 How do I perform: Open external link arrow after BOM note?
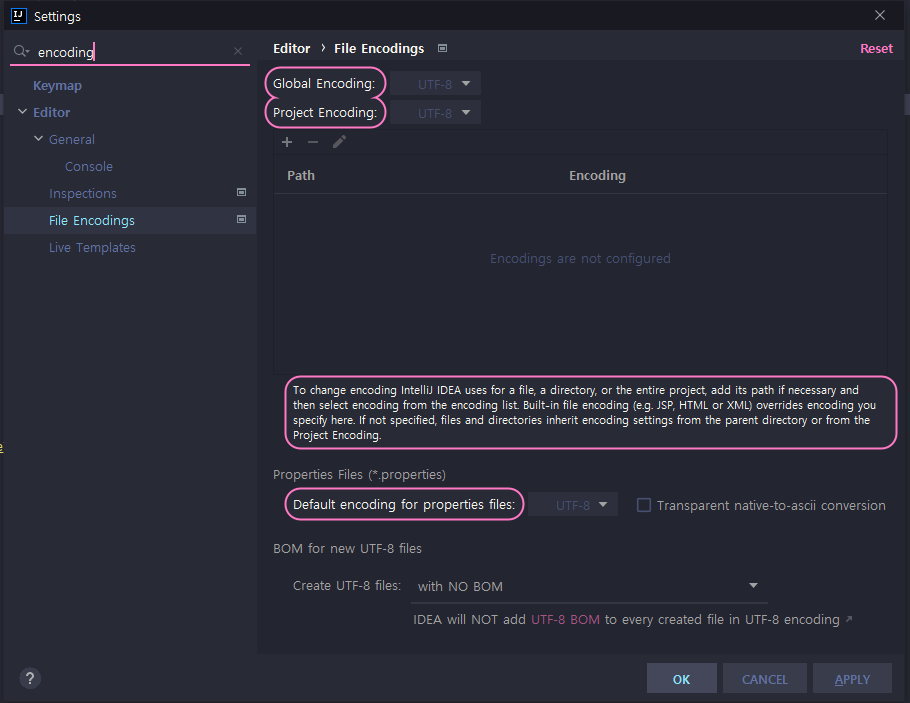pos(849,619)
